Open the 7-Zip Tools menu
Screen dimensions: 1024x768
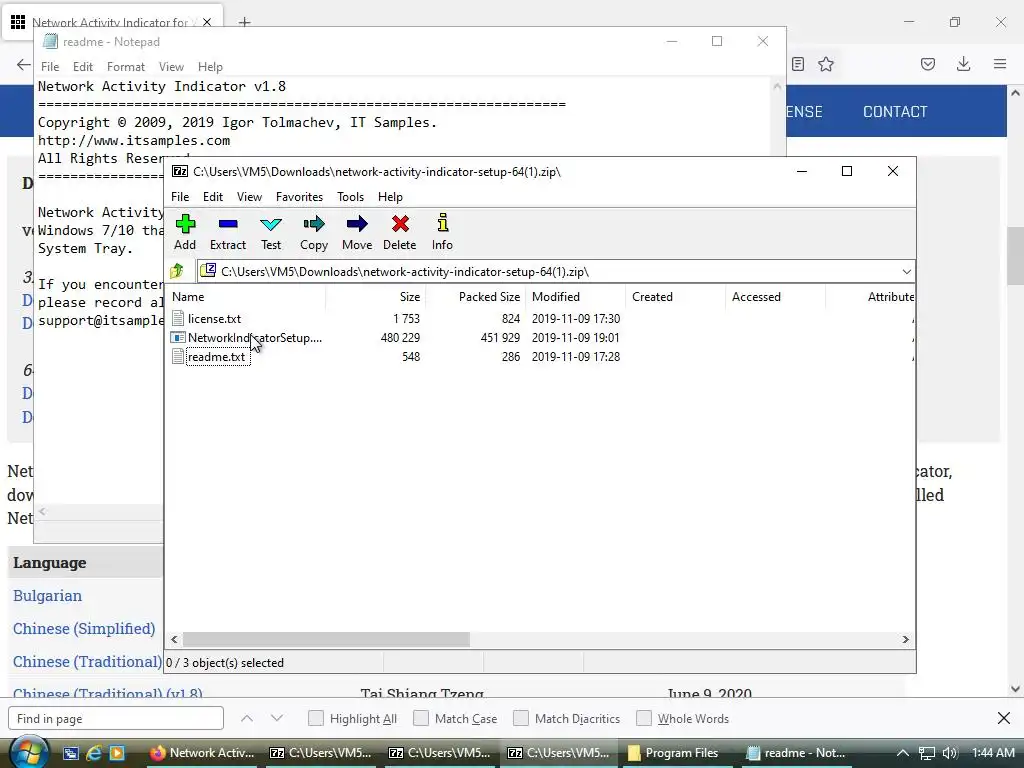pyautogui.click(x=350, y=197)
